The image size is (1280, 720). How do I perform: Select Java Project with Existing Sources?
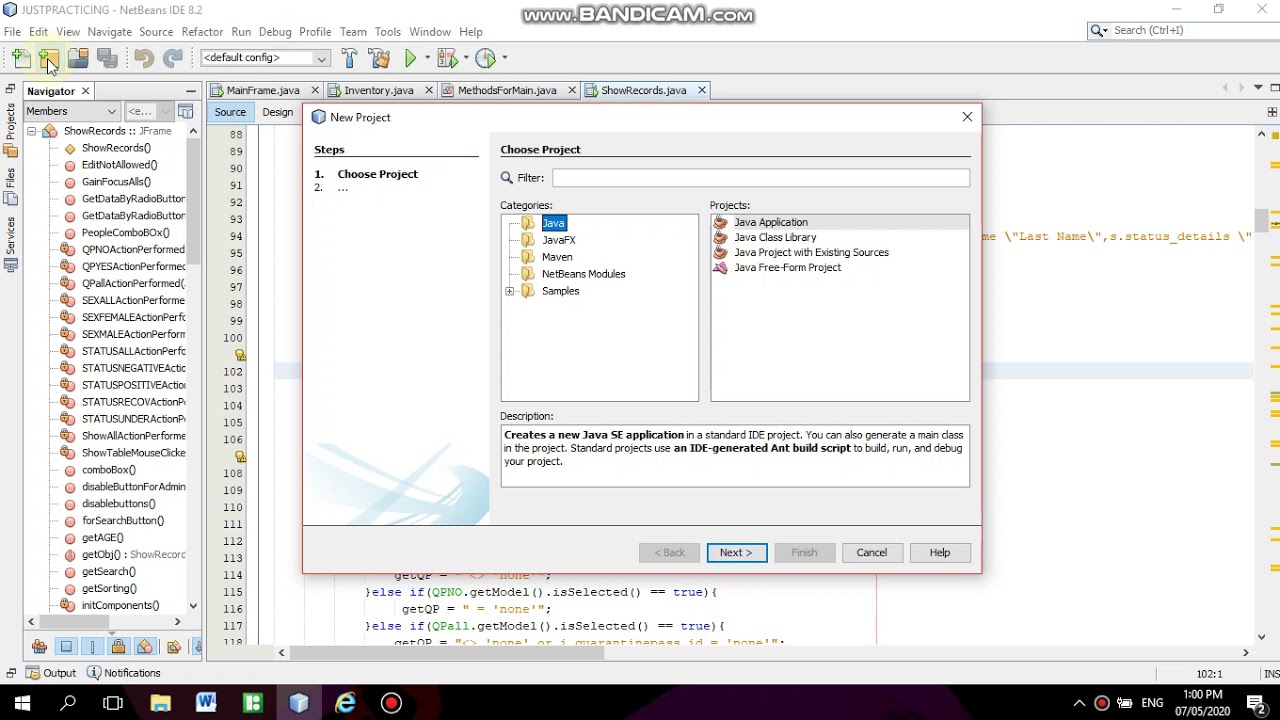click(x=810, y=253)
